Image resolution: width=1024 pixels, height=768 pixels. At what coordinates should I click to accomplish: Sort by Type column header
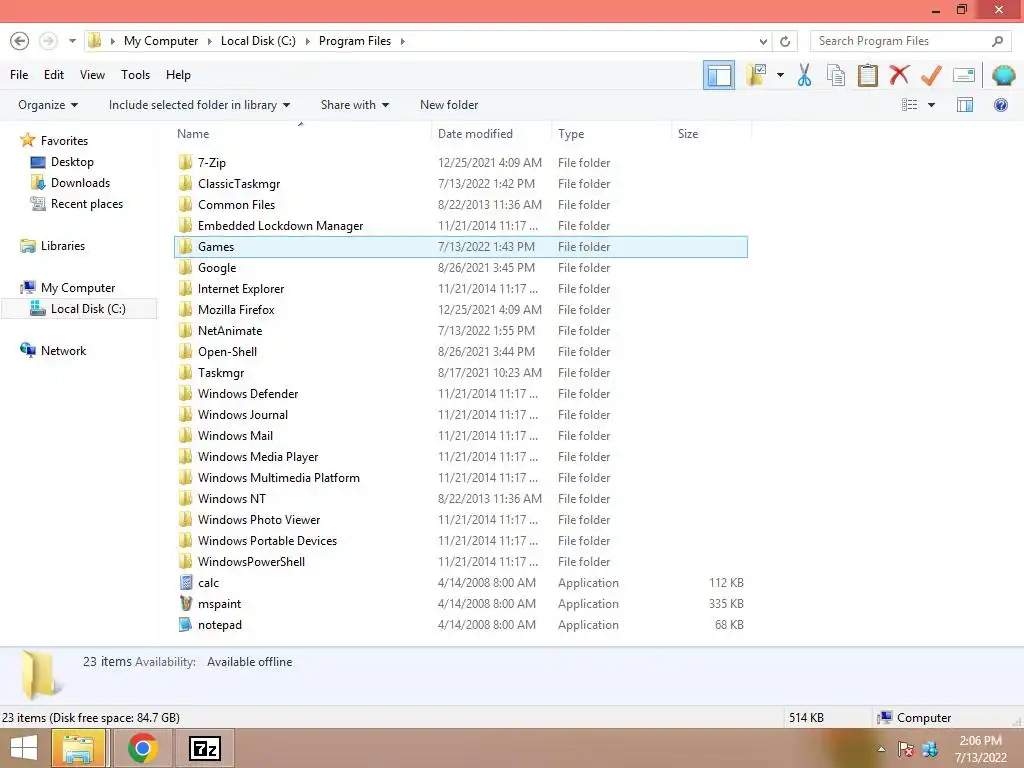click(x=611, y=134)
